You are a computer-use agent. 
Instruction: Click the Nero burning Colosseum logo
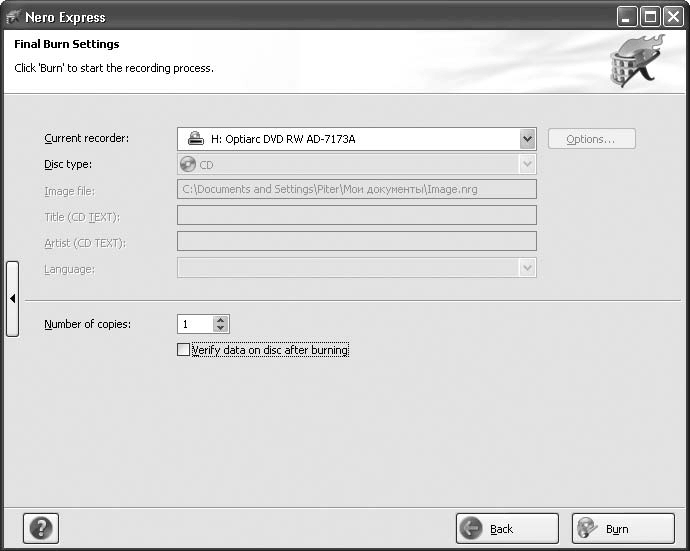coord(636,61)
